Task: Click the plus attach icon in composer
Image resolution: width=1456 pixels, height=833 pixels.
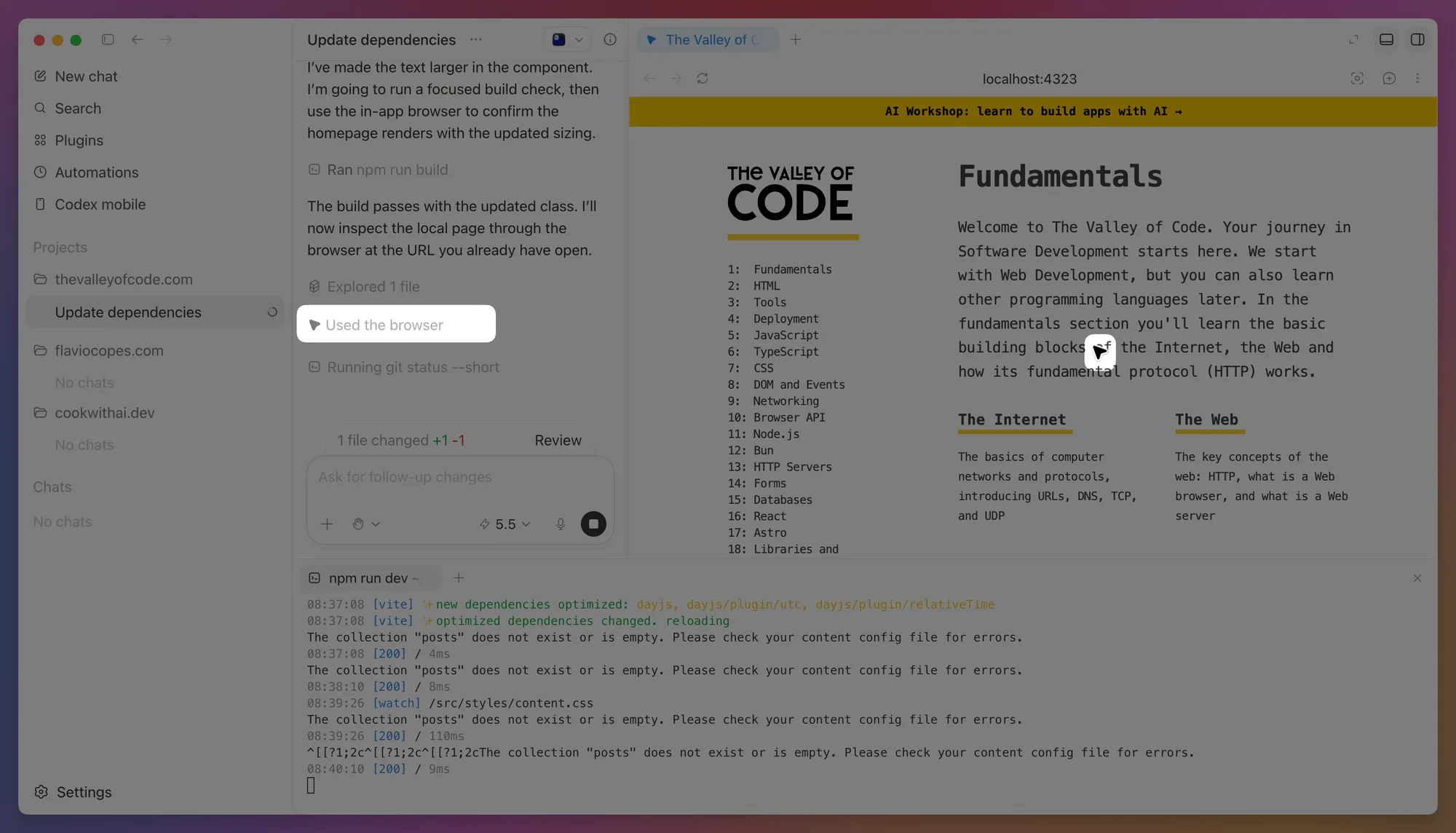Action: [327, 524]
